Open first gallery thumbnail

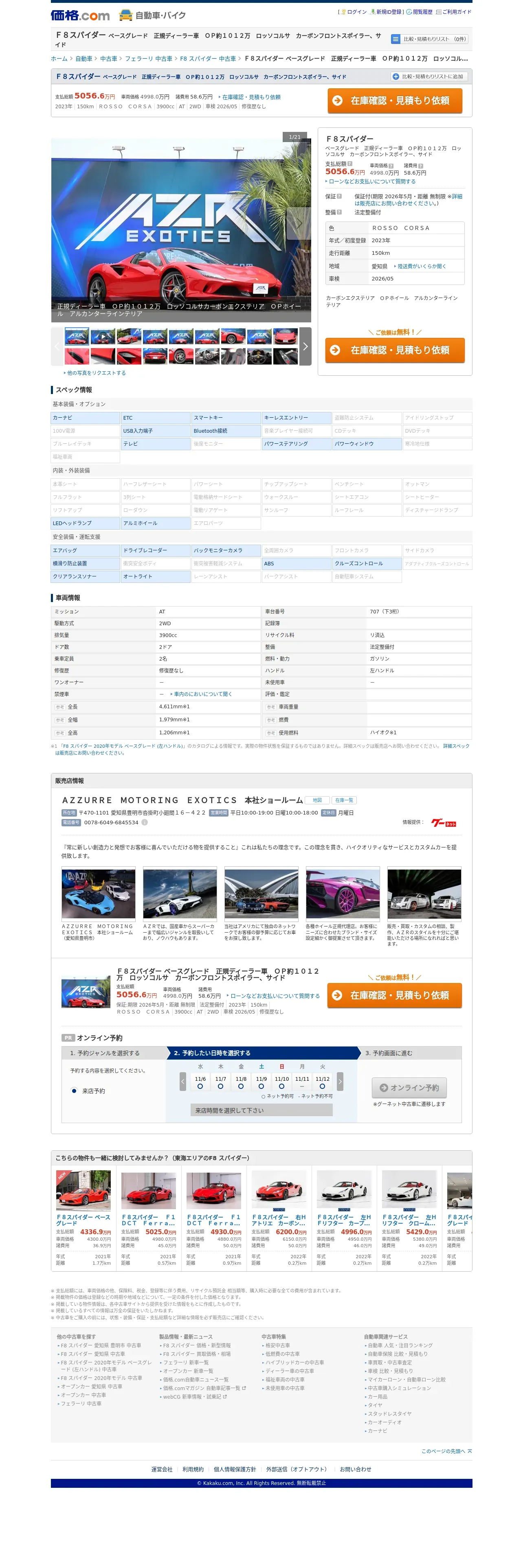pyautogui.click(x=76, y=337)
